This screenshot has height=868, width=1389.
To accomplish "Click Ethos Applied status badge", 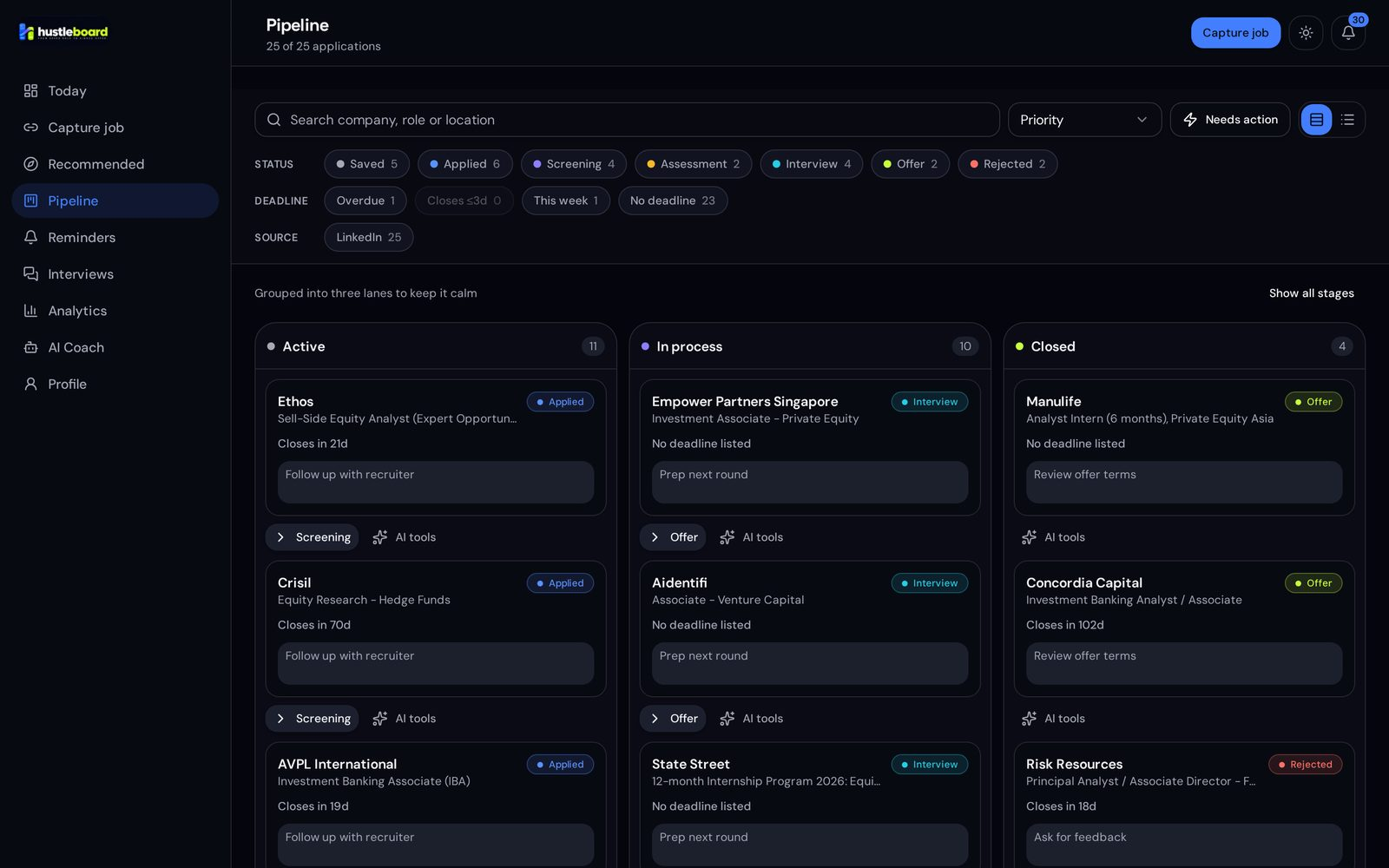I will tap(560, 402).
